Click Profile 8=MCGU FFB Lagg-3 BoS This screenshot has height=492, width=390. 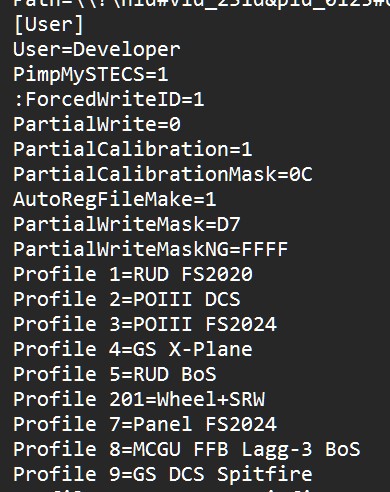[187, 449]
